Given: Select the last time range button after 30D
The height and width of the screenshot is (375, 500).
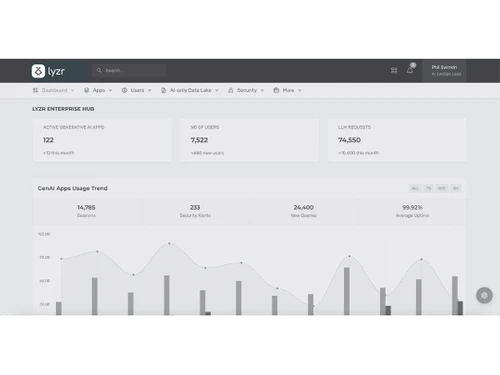Looking at the screenshot, I should 456,188.
